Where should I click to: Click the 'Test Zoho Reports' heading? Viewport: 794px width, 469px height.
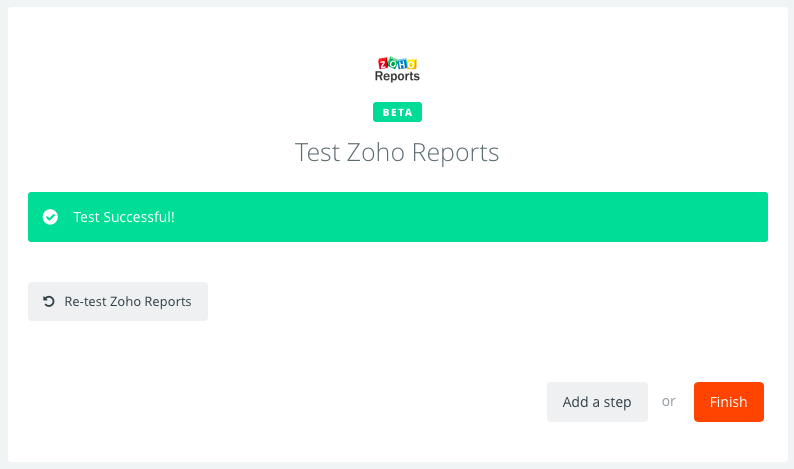tap(397, 153)
